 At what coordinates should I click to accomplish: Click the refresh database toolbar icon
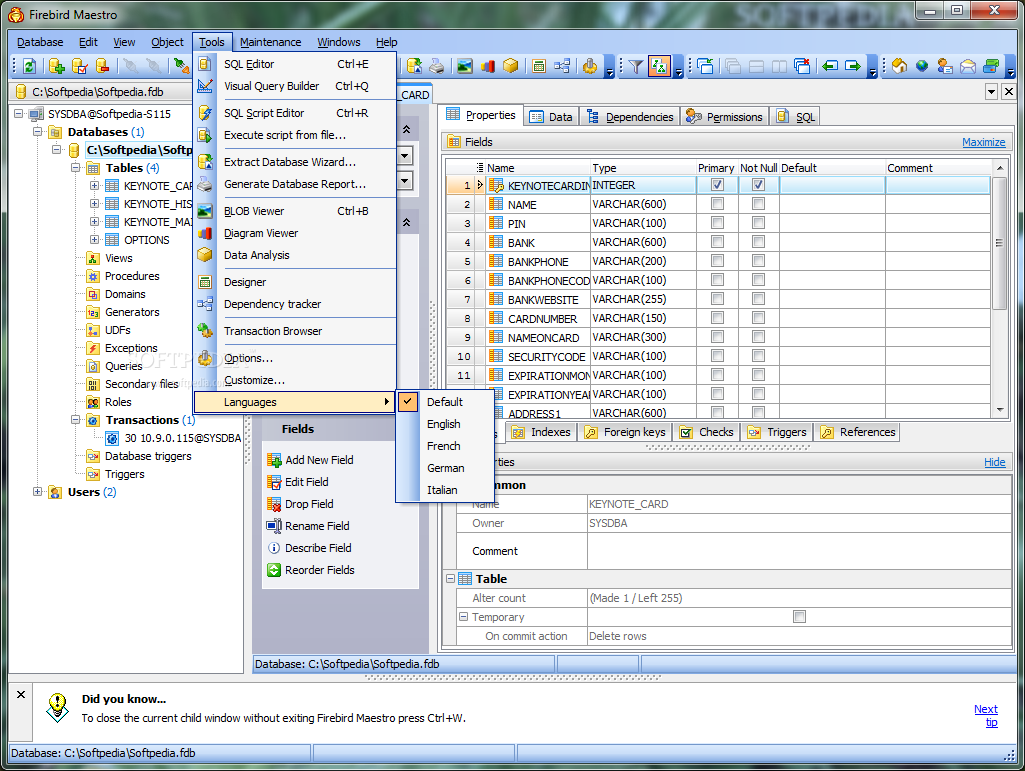pos(29,66)
